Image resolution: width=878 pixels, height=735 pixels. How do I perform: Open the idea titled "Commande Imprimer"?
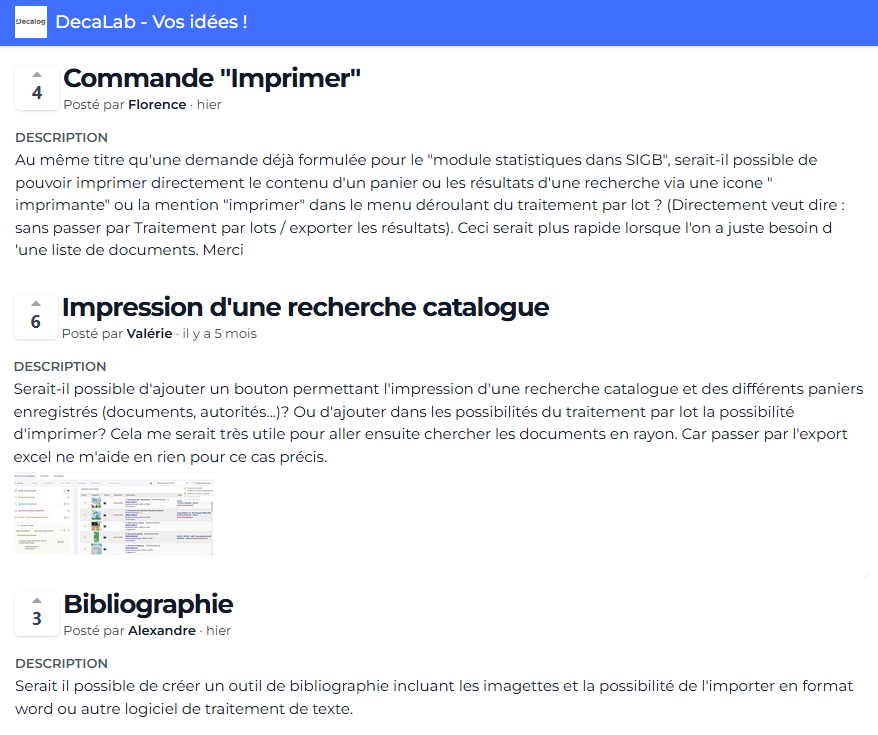211,78
